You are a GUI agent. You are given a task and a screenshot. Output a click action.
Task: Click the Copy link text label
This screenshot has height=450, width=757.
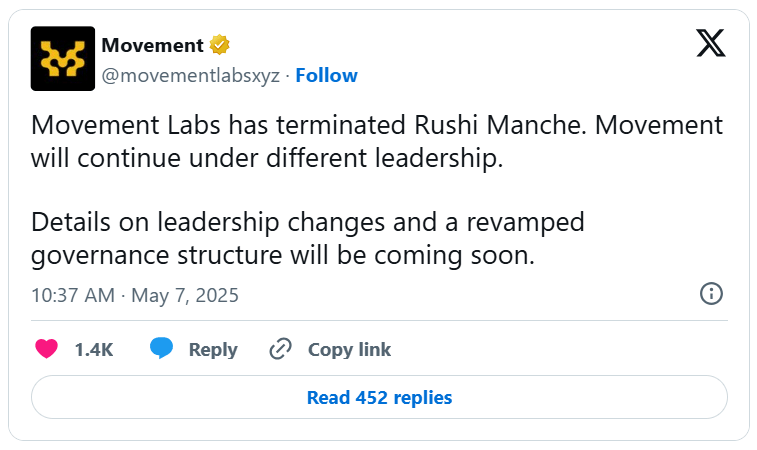(349, 349)
